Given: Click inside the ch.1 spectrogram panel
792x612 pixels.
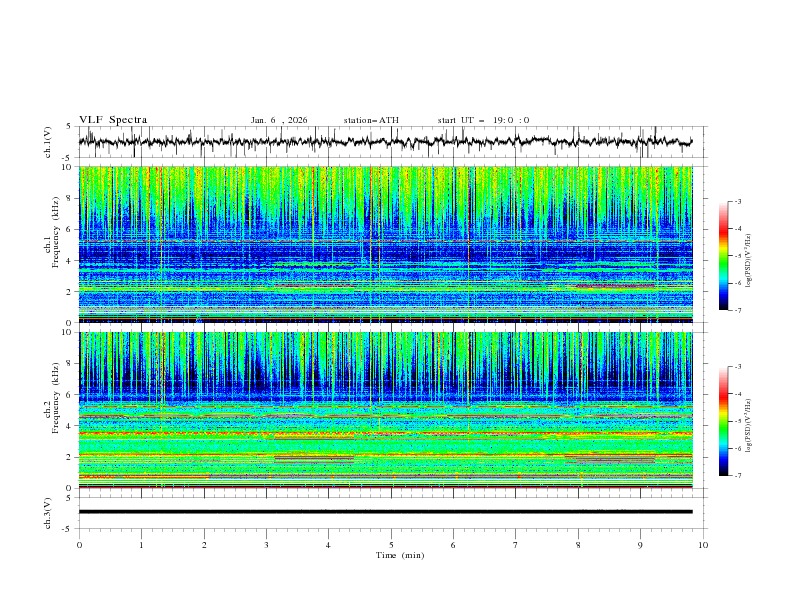Looking at the screenshot, I should [385, 244].
